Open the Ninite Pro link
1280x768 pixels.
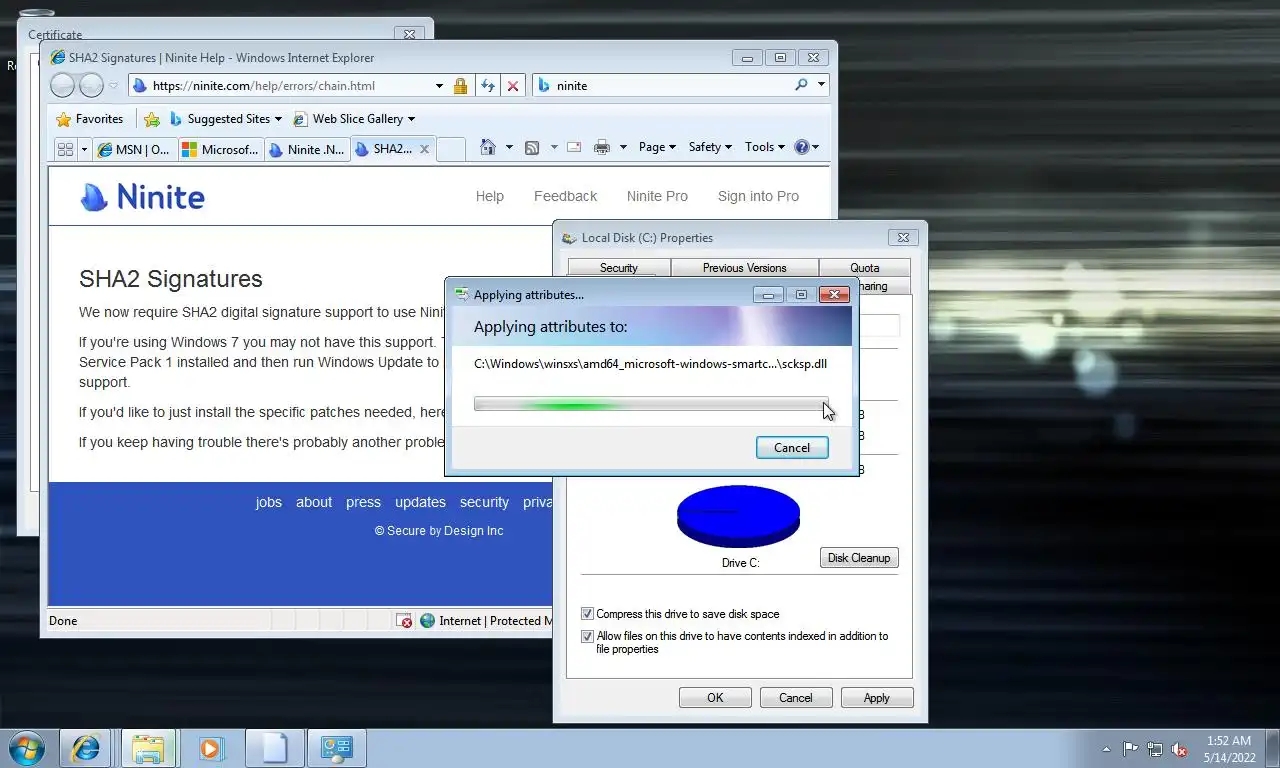pyautogui.click(x=657, y=197)
